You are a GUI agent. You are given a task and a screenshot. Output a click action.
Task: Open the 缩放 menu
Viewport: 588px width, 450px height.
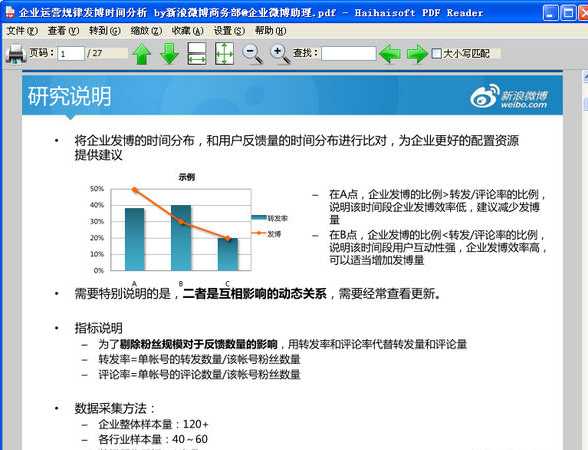point(146,31)
